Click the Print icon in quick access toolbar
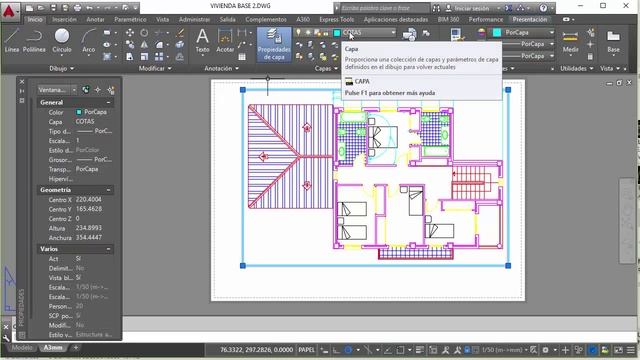640x360 pixels. [x=77, y=8]
